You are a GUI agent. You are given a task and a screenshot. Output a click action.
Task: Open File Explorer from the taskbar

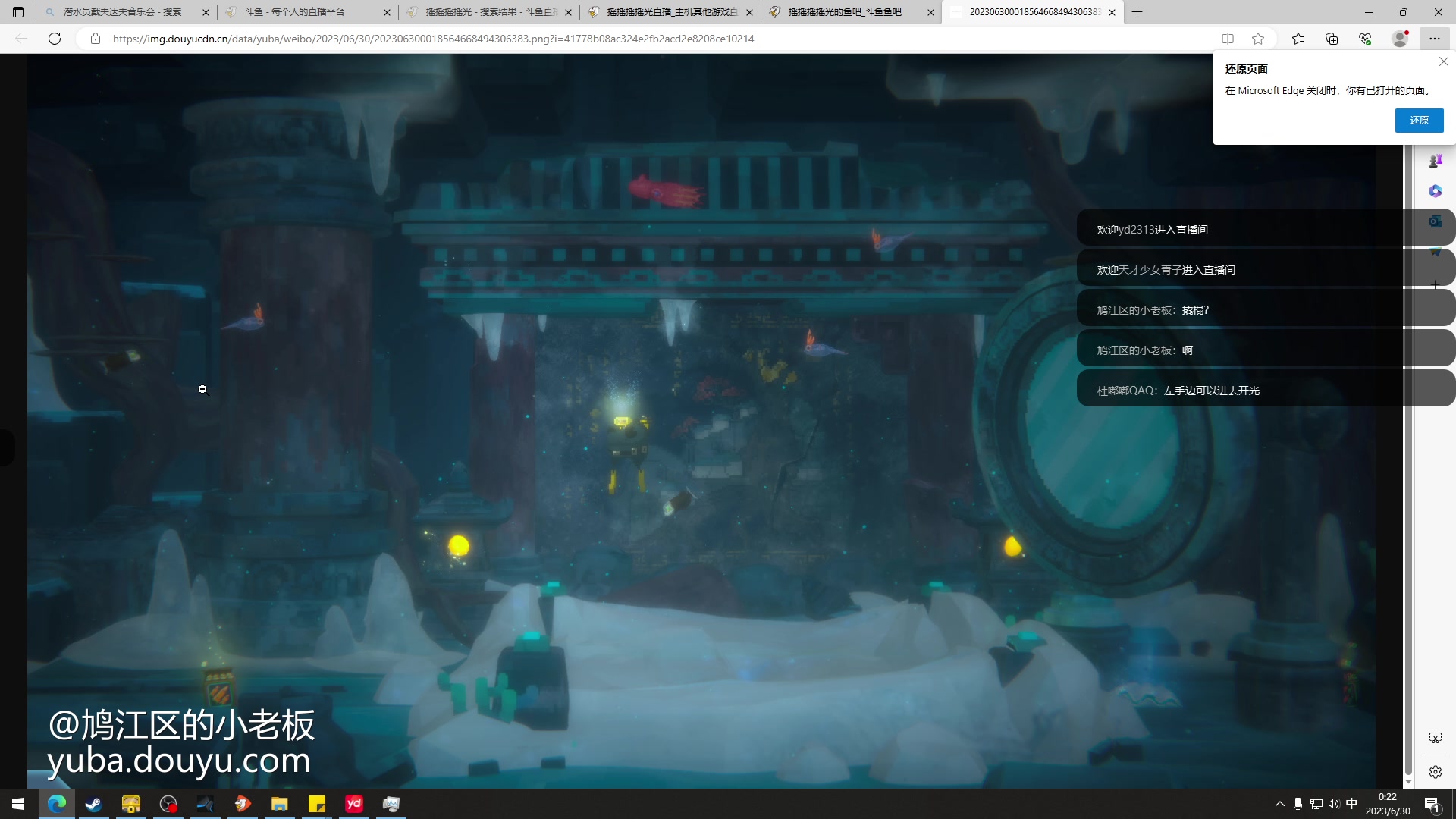[x=280, y=804]
